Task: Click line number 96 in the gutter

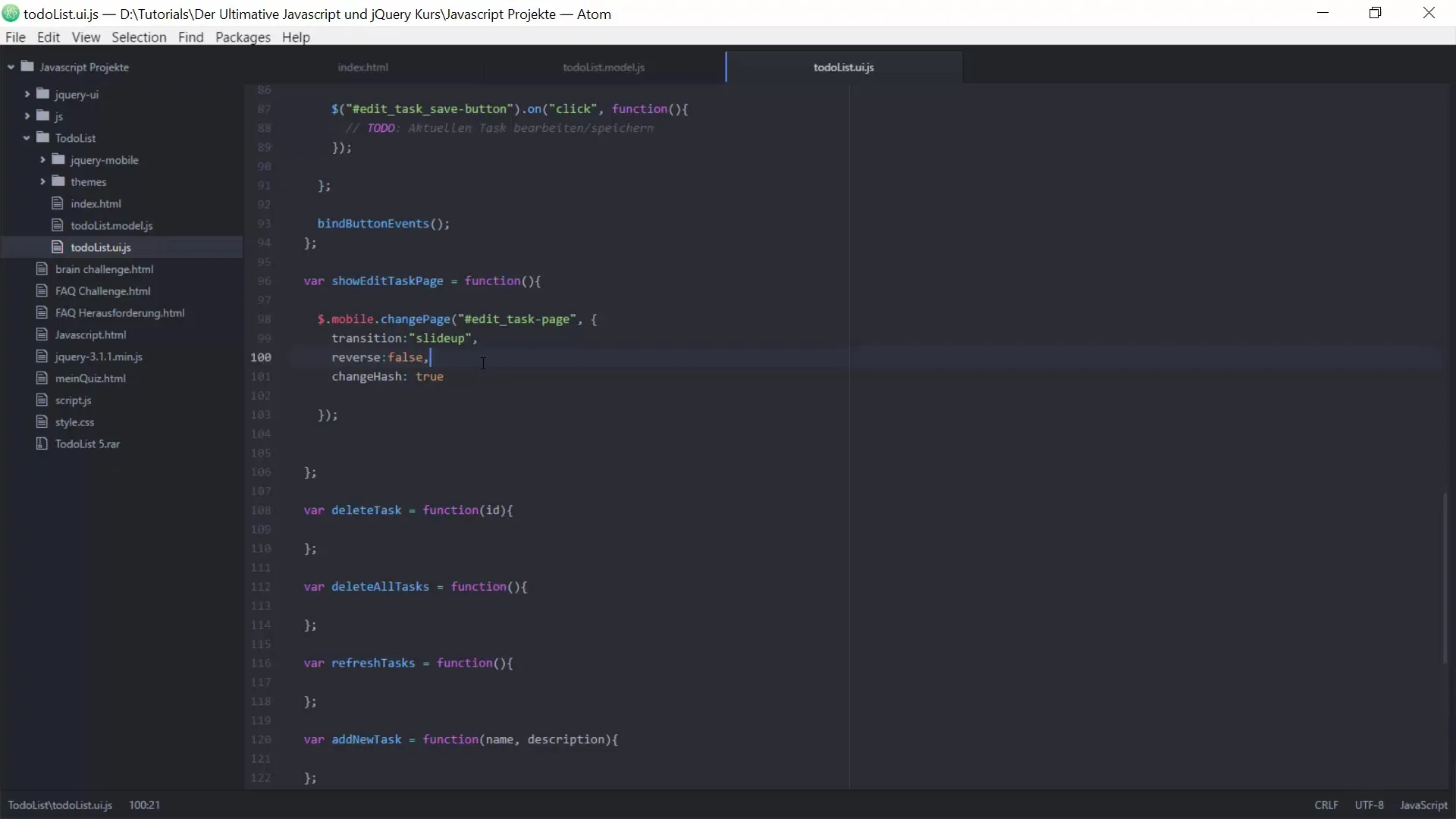Action: pos(263,281)
